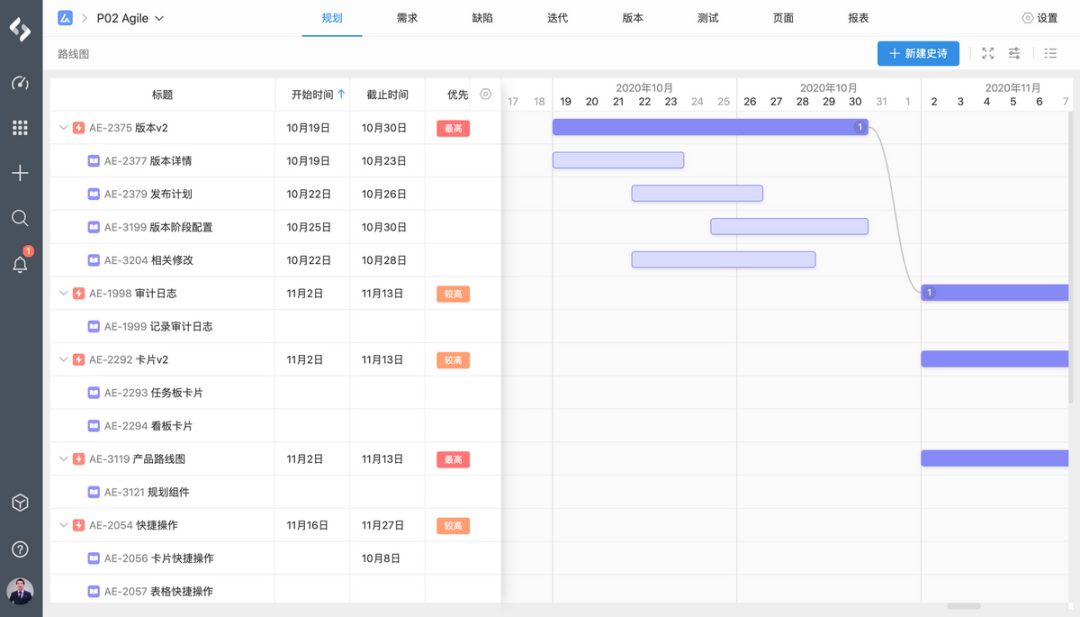Click the 最高 priority tag on AE-2375
1080x617 pixels.
point(452,128)
